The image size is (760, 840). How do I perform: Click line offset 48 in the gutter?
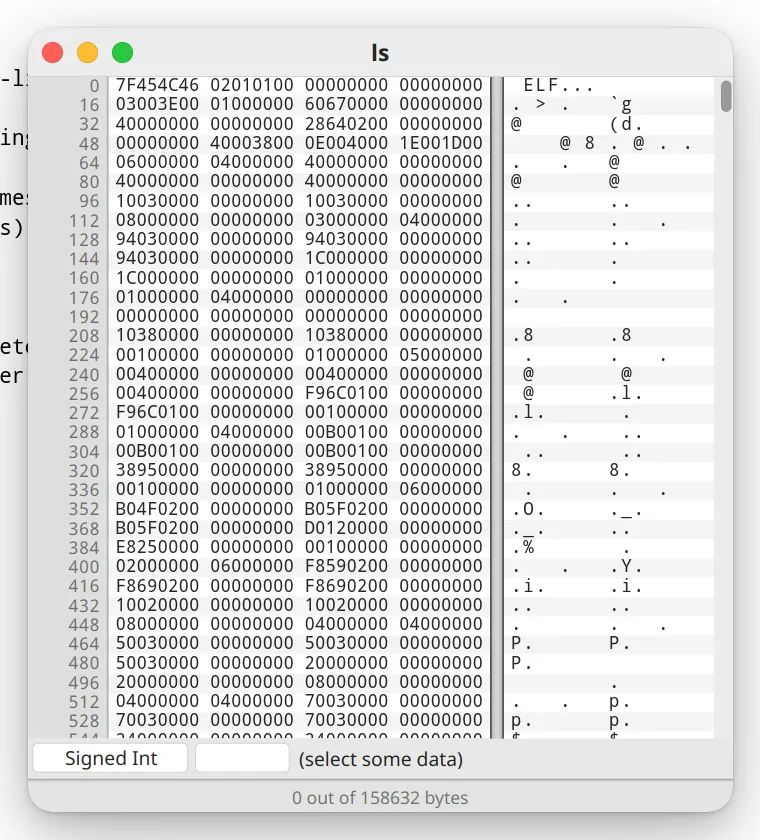point(89,144)
